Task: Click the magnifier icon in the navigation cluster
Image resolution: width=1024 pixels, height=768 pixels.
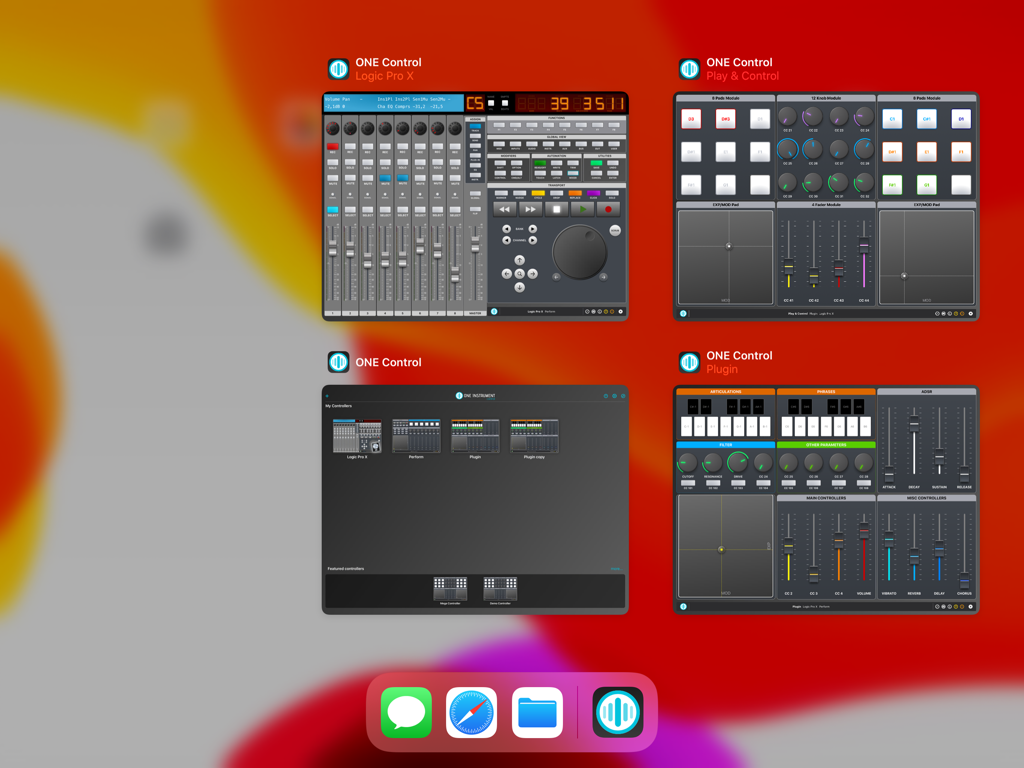Action: coord(520,274)
